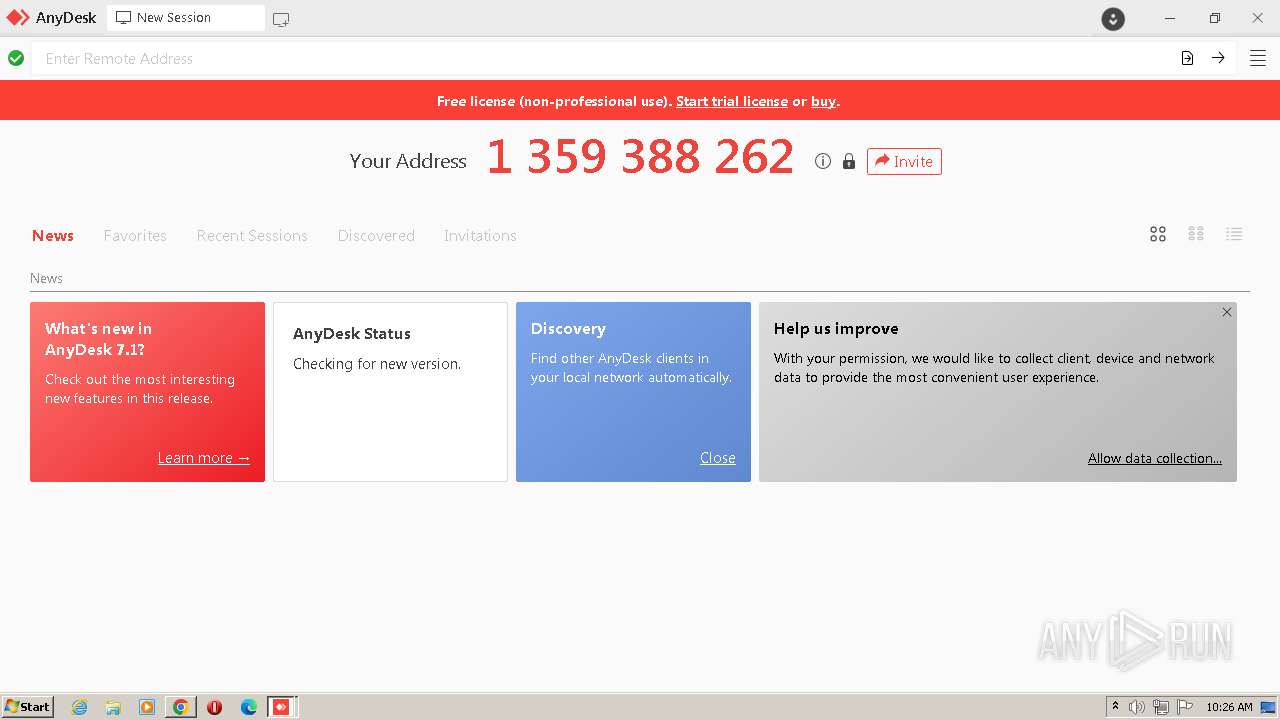The image size is (1280, 720).
Task: Click the AnyDesk logo in title bar
Action: (18, 18)
